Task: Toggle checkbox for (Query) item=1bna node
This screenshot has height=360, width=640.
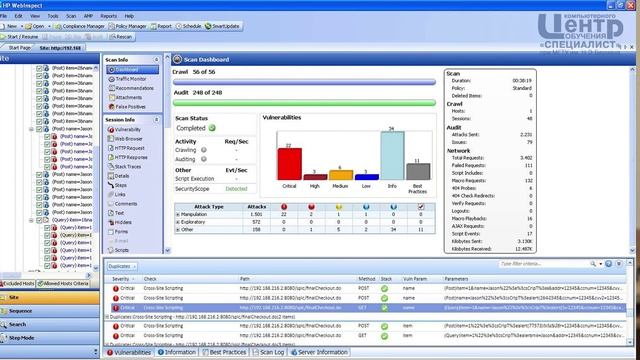Action: tap(40, 220)
